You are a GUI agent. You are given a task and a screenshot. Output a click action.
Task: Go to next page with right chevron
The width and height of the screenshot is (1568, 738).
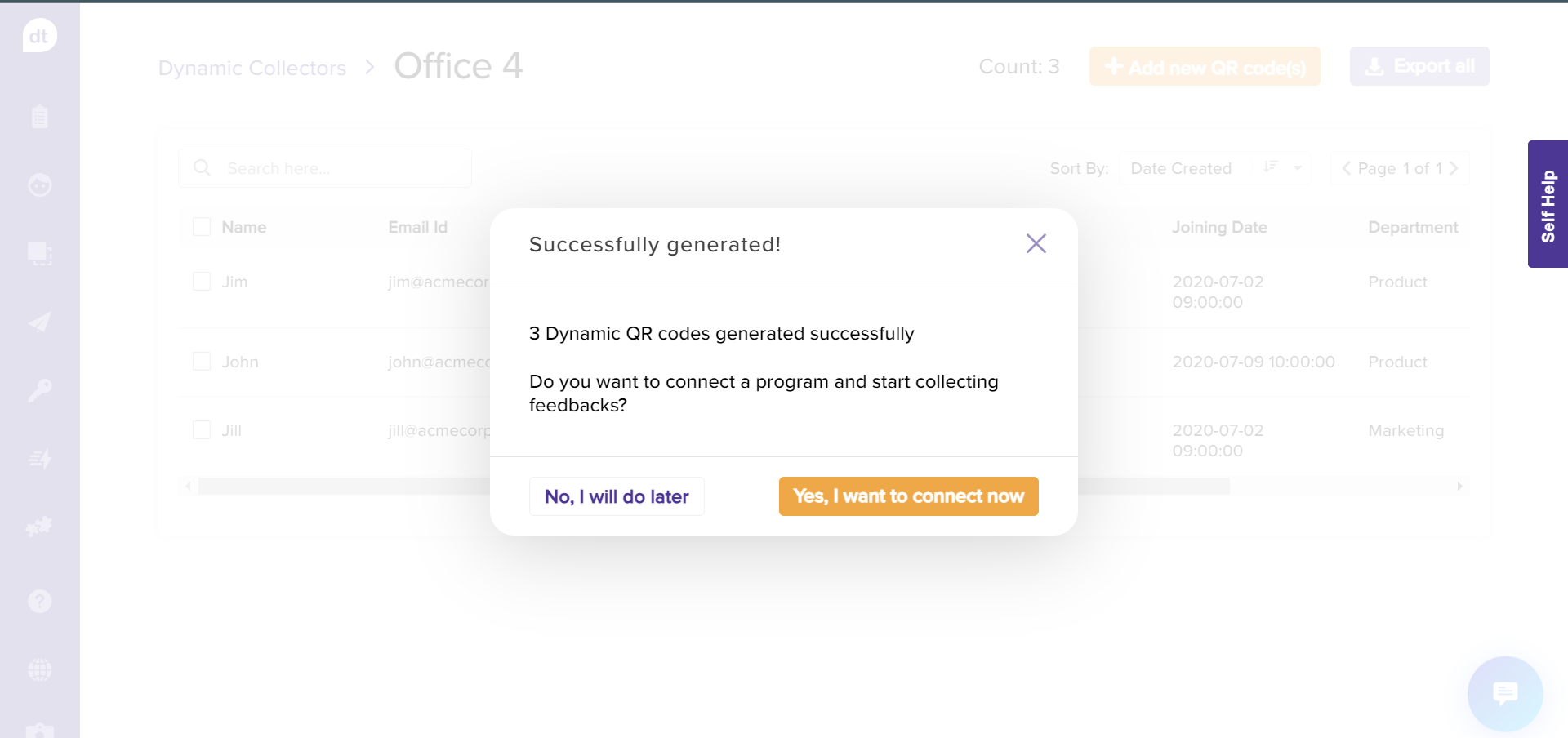coord(1454,168)
